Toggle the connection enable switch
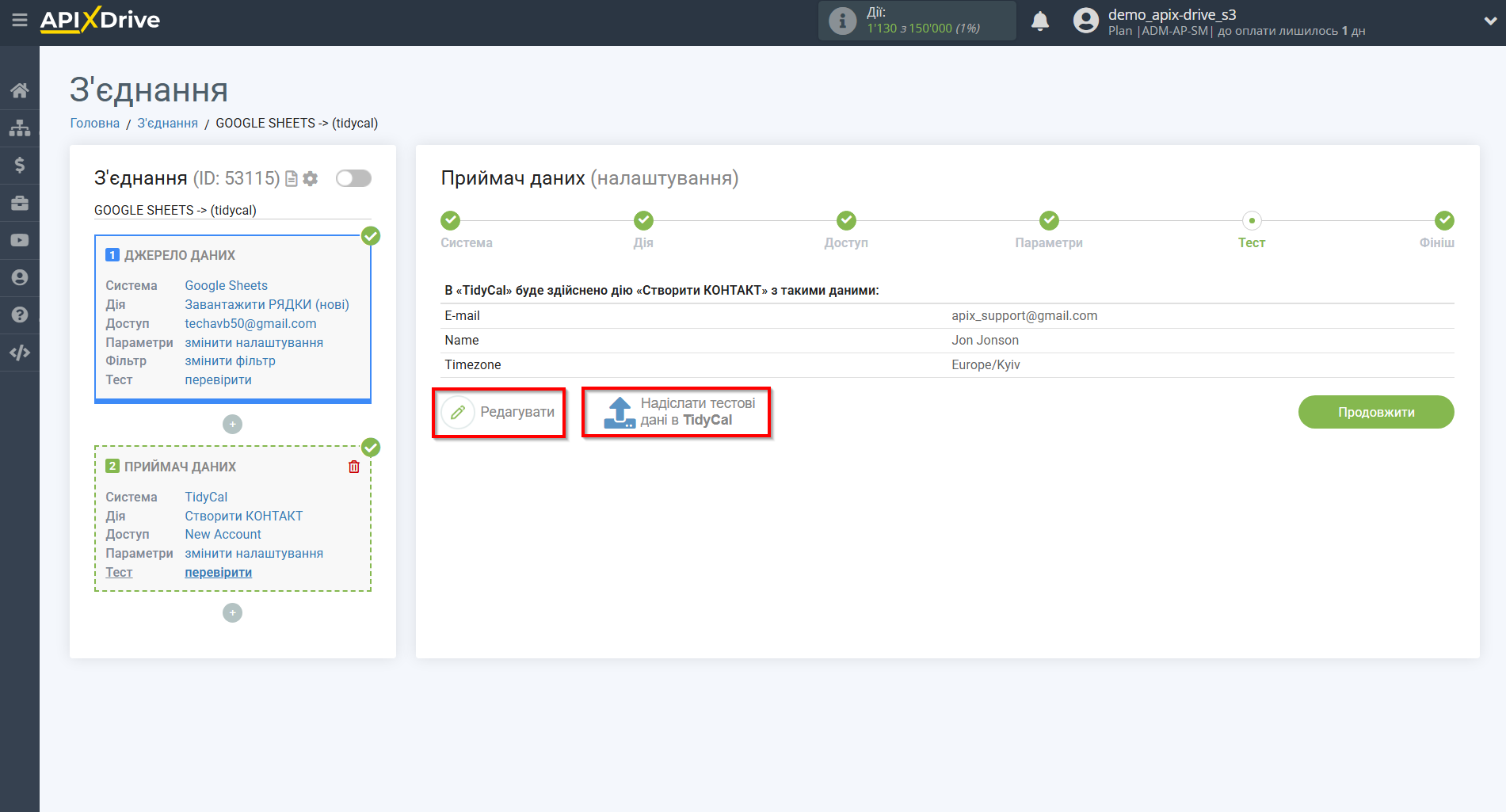This screenshot has height=812, width=1506. click(x=353, y=178)
